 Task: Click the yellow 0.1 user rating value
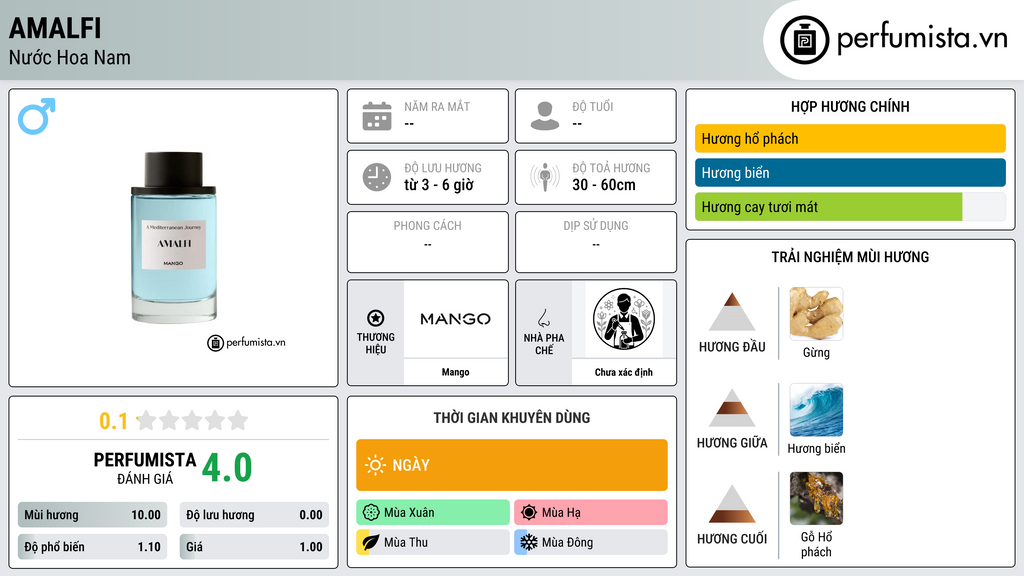click(x=113, y=421)
